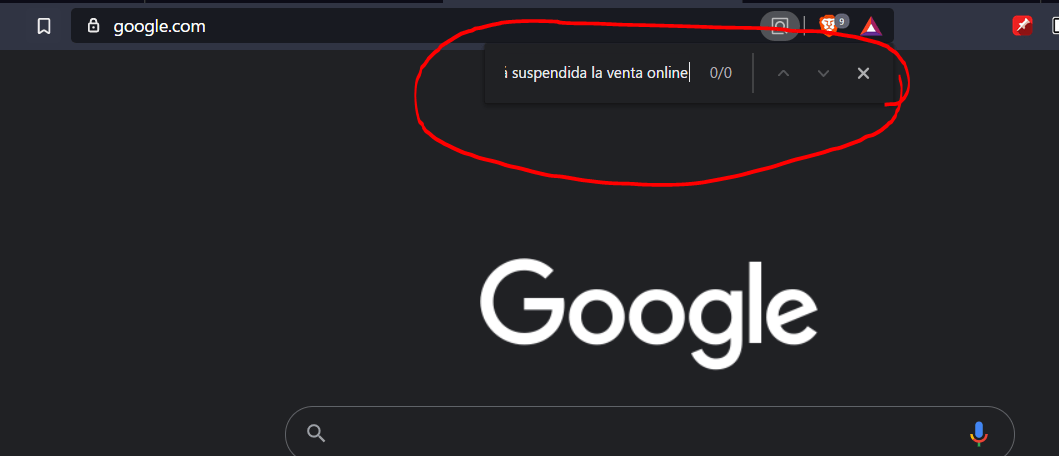Jump to the next find result
Image resolution: width=1059 pixels, height=456 pixels.
[823, 73]
